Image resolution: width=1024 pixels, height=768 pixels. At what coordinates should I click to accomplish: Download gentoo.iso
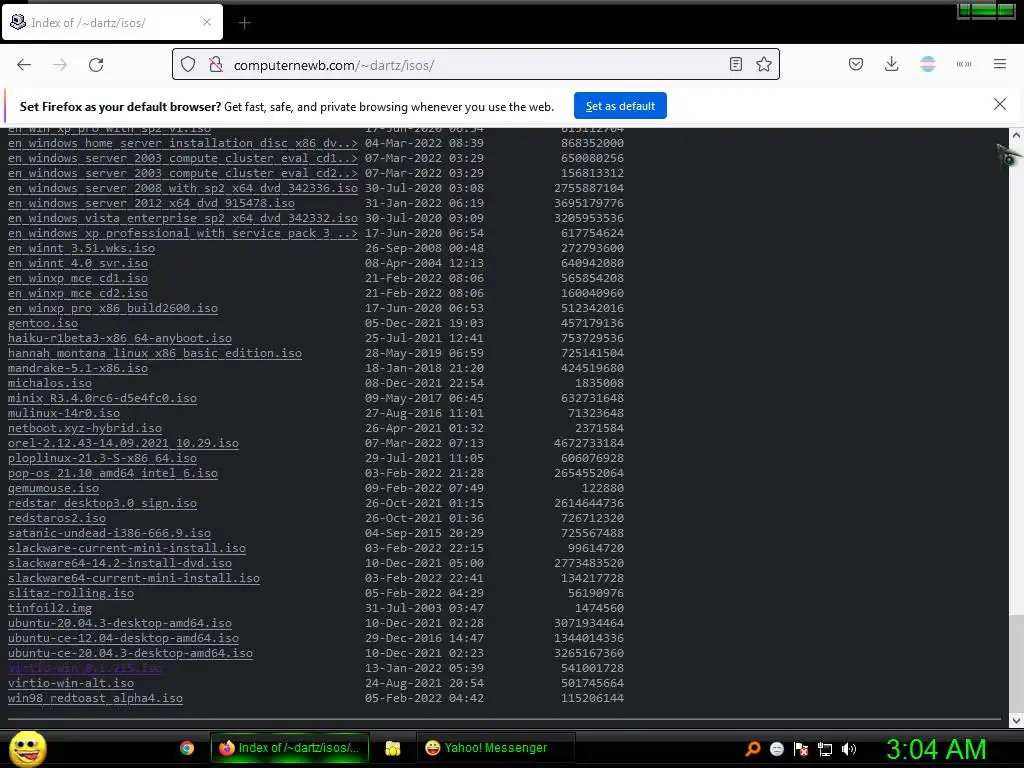pyautogui.click(x=43, y=323)
